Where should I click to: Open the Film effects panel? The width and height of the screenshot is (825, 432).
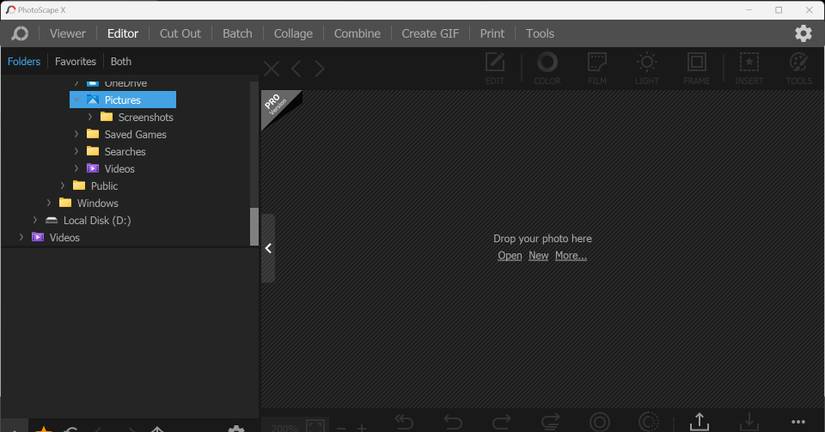[597, 68]
